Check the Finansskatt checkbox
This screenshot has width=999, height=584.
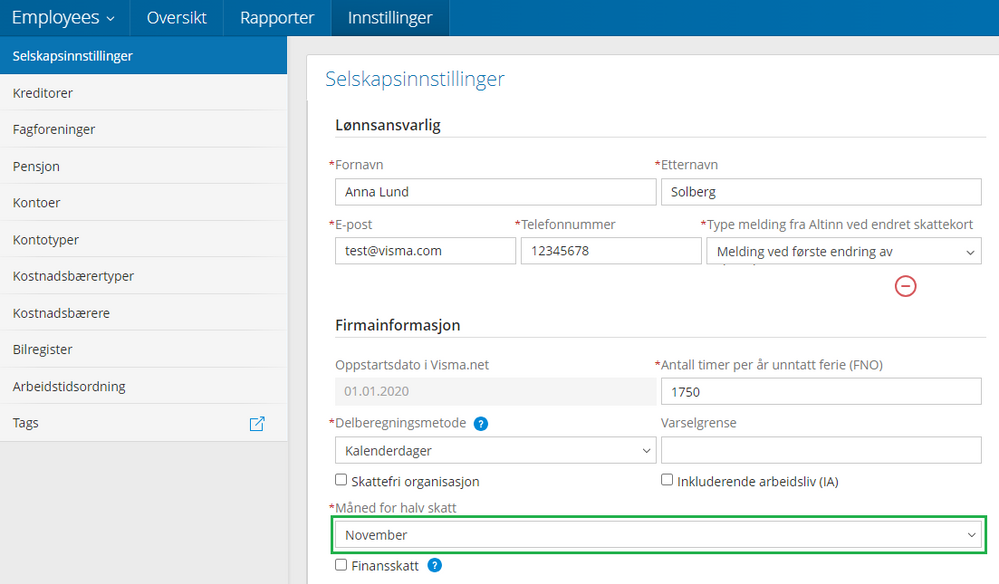341,565
